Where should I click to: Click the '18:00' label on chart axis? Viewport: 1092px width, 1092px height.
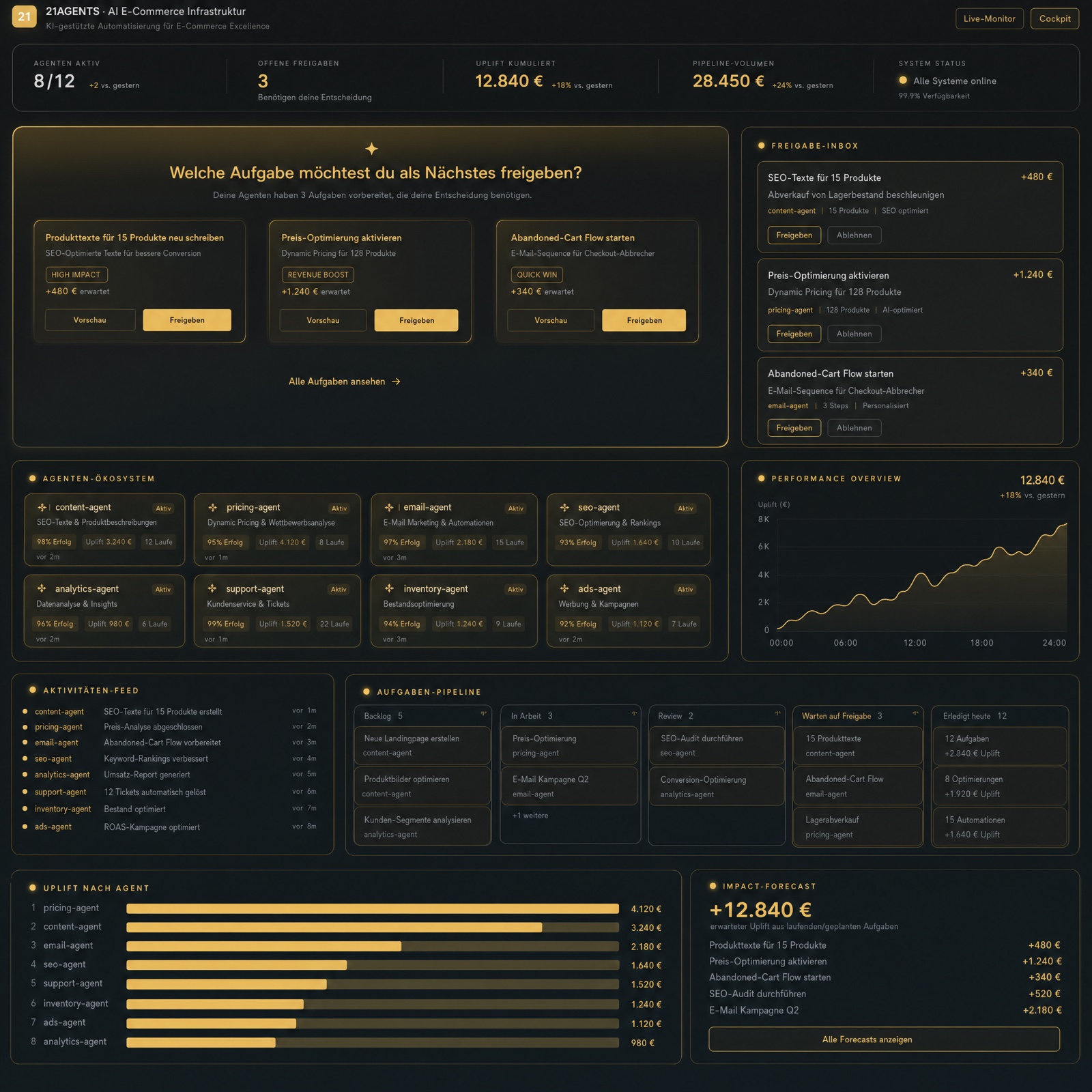[981, 643]
